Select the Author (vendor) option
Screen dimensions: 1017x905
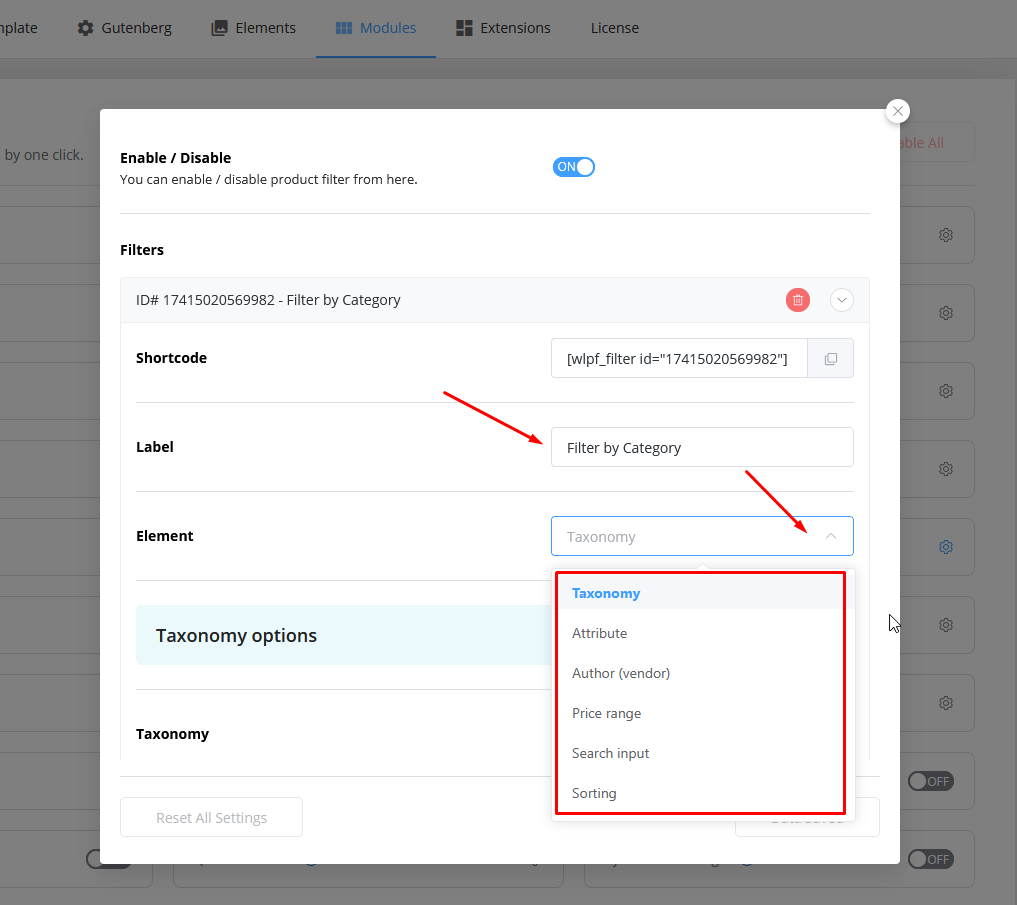click(x=621, y=673)
